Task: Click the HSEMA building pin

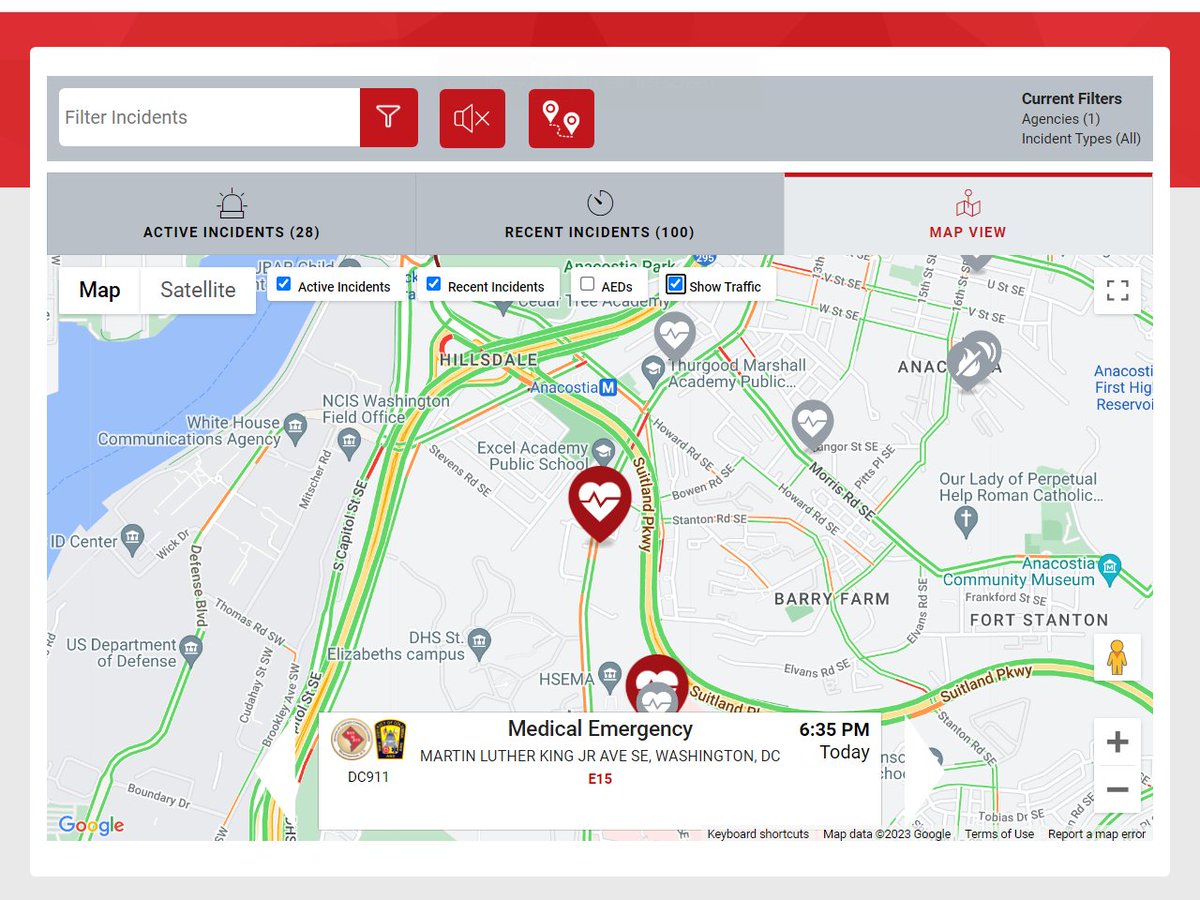Action: 611,677
